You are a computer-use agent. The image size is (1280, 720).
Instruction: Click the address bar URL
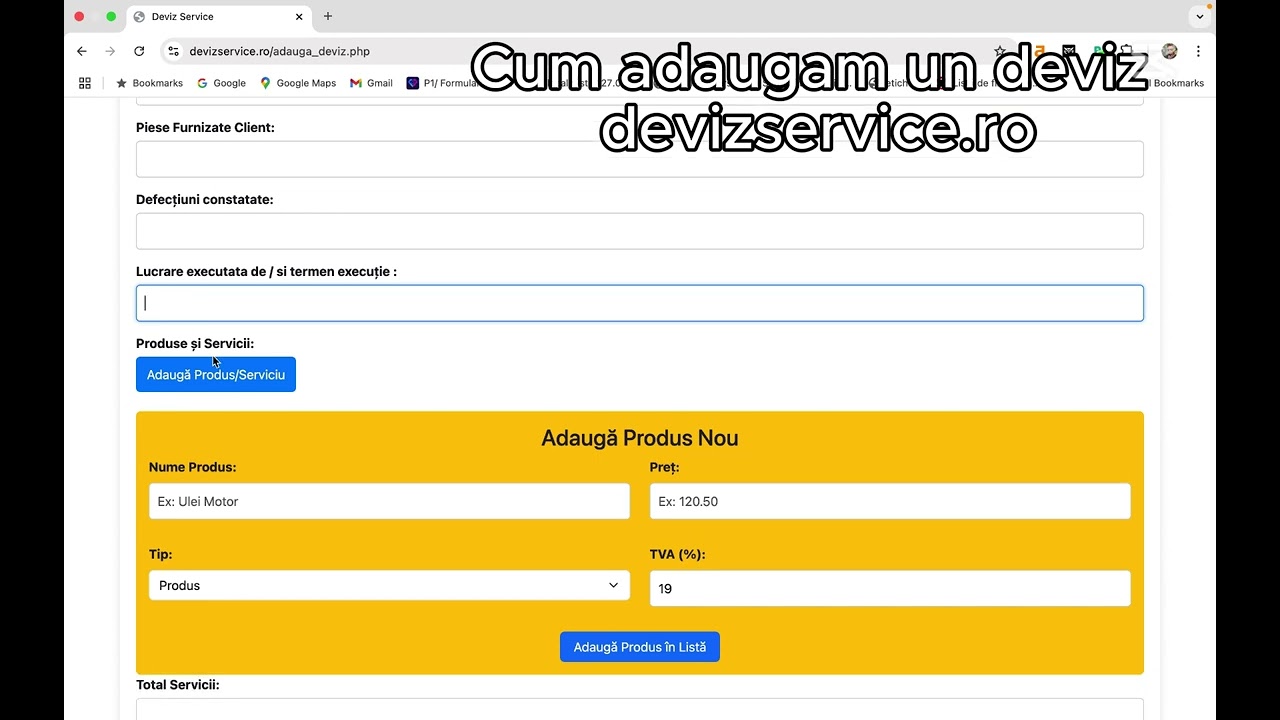(x=280, y=51)
